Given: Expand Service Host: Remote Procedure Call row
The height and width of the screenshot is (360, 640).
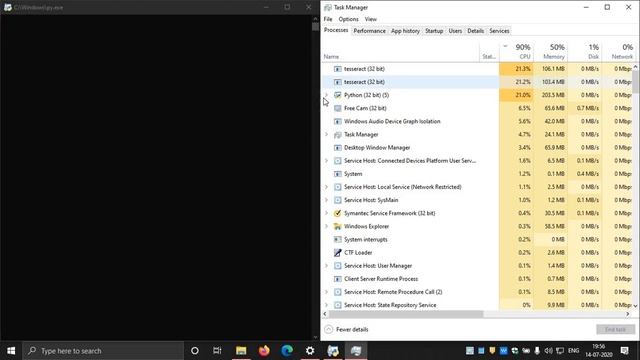Looking at the screenshot, I should click(x=326, y=292).
